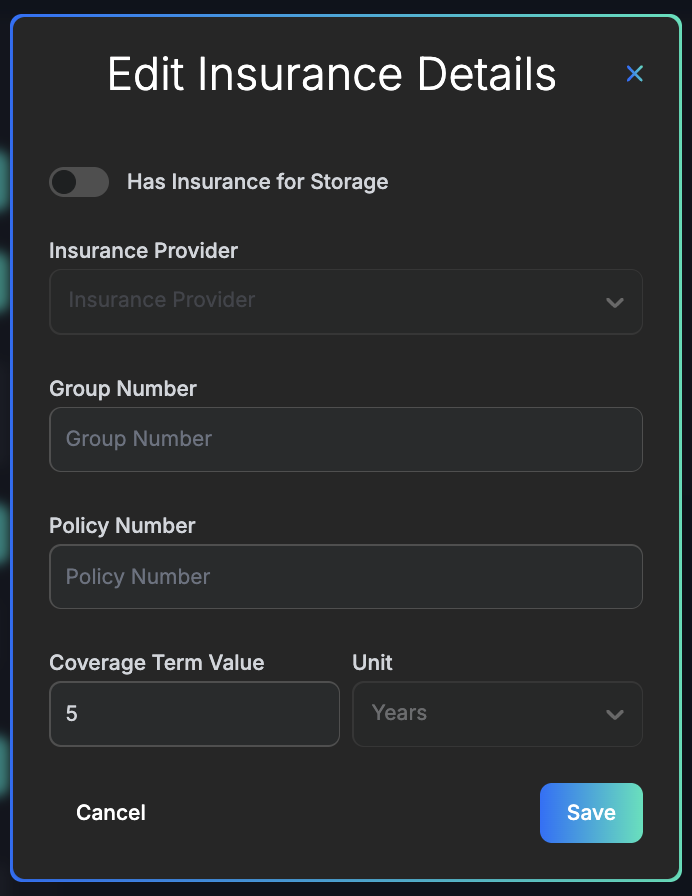Click into the Group Number input
Screen dimensions: 692x896
pos(346,439)
